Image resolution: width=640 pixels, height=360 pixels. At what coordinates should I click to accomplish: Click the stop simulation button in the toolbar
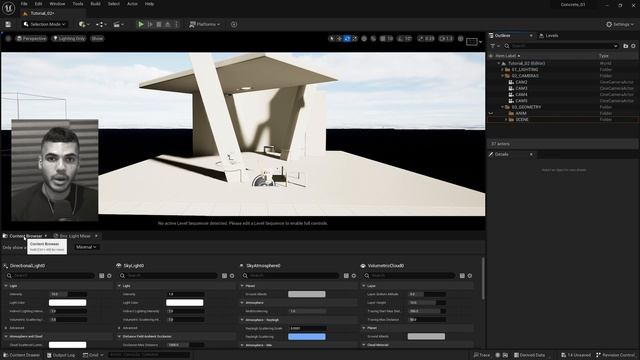click(x=159, y=24)
